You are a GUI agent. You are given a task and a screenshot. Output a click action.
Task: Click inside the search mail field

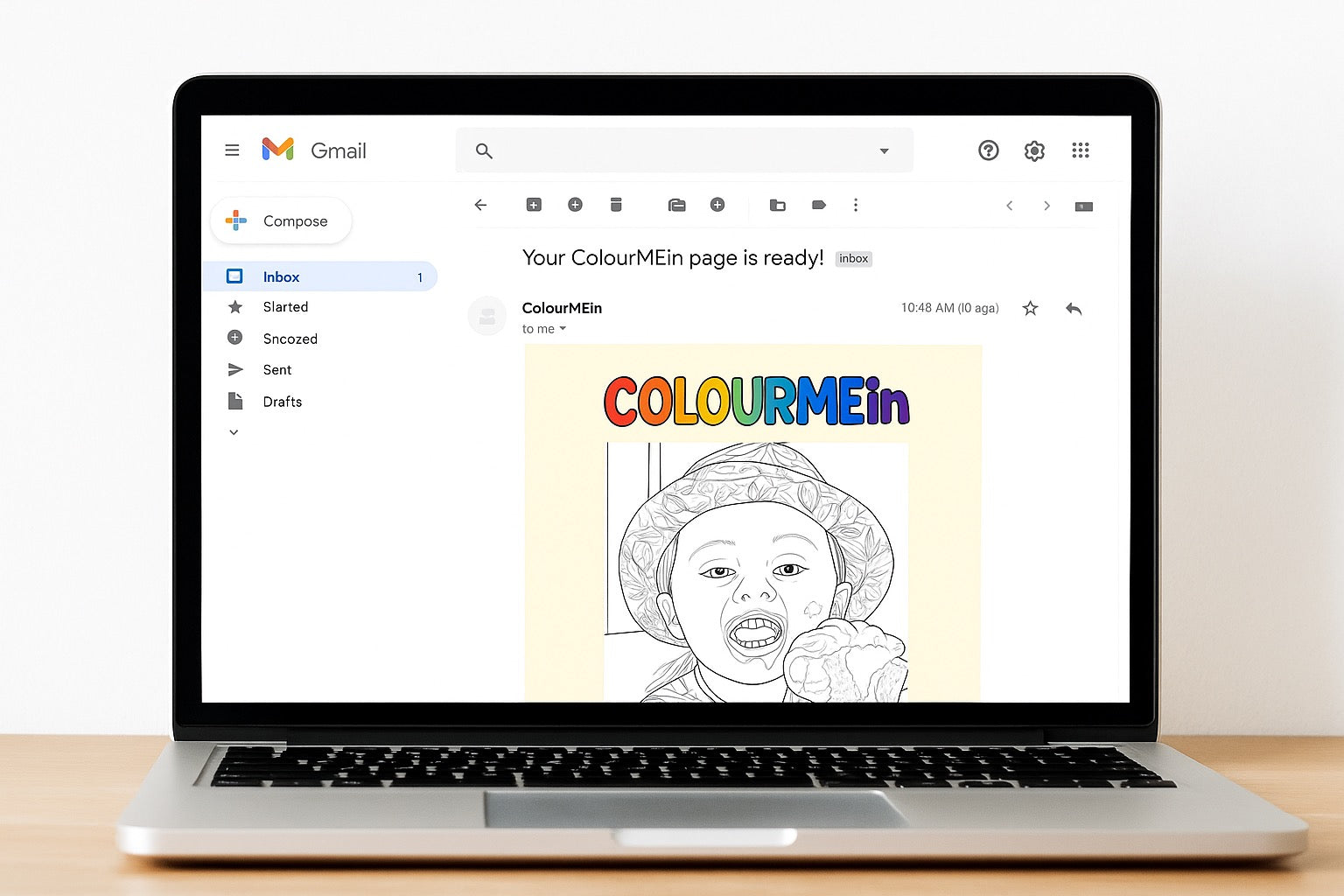coord(684,150)
